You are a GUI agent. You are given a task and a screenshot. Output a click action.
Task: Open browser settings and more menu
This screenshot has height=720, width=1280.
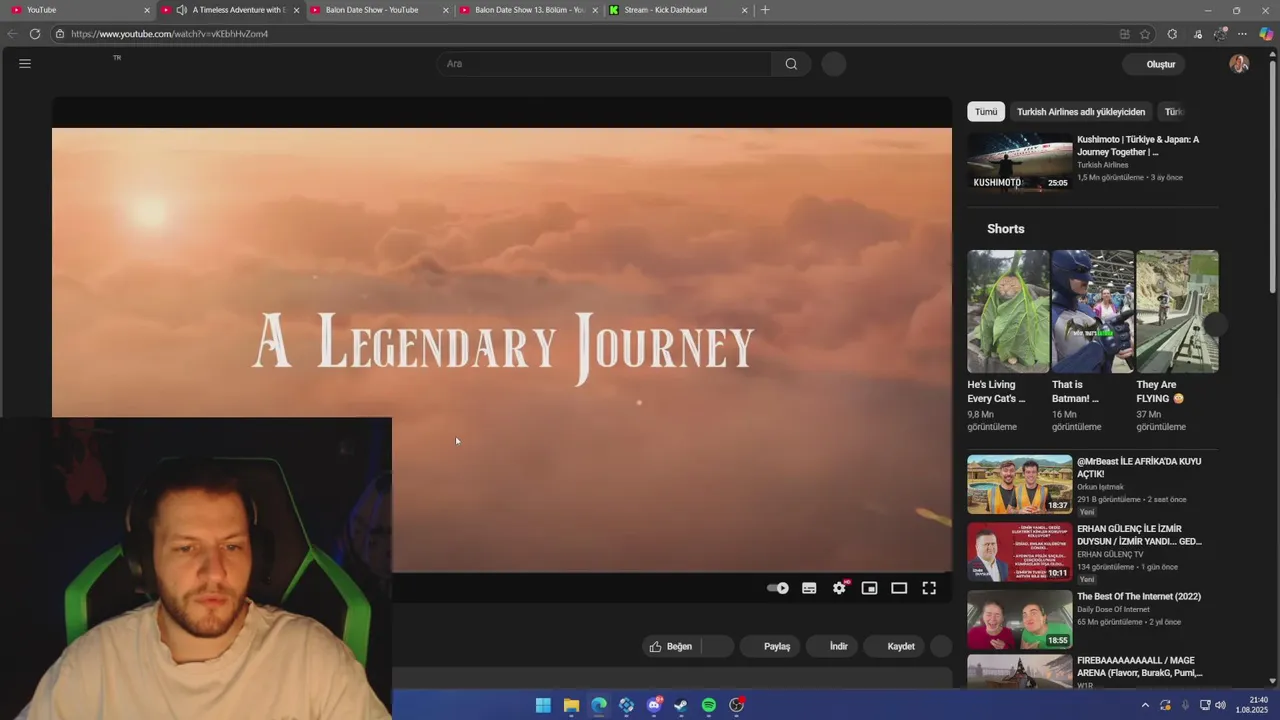[x=1242, y=34]
